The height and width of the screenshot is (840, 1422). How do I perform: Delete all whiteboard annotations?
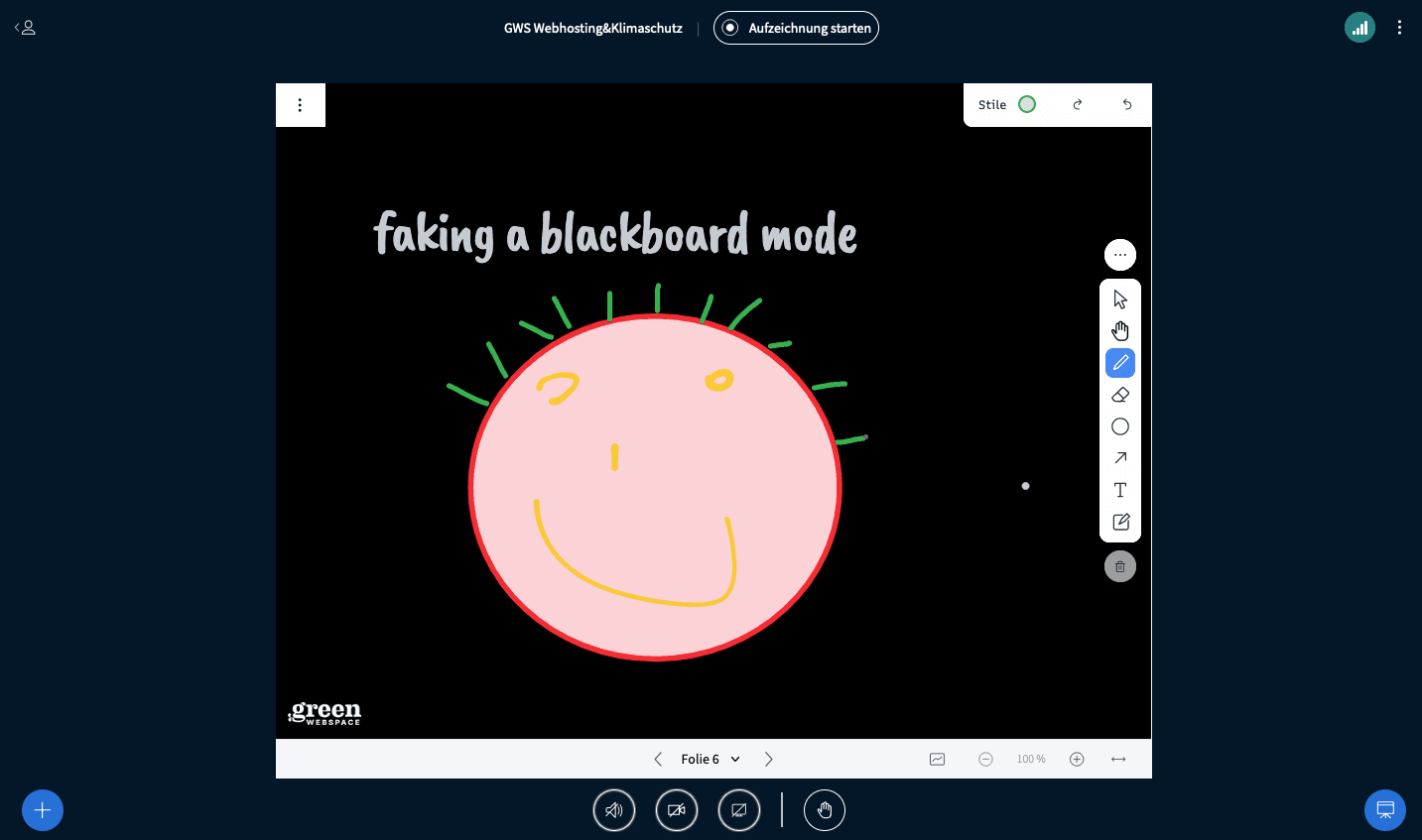point(1119,566)
